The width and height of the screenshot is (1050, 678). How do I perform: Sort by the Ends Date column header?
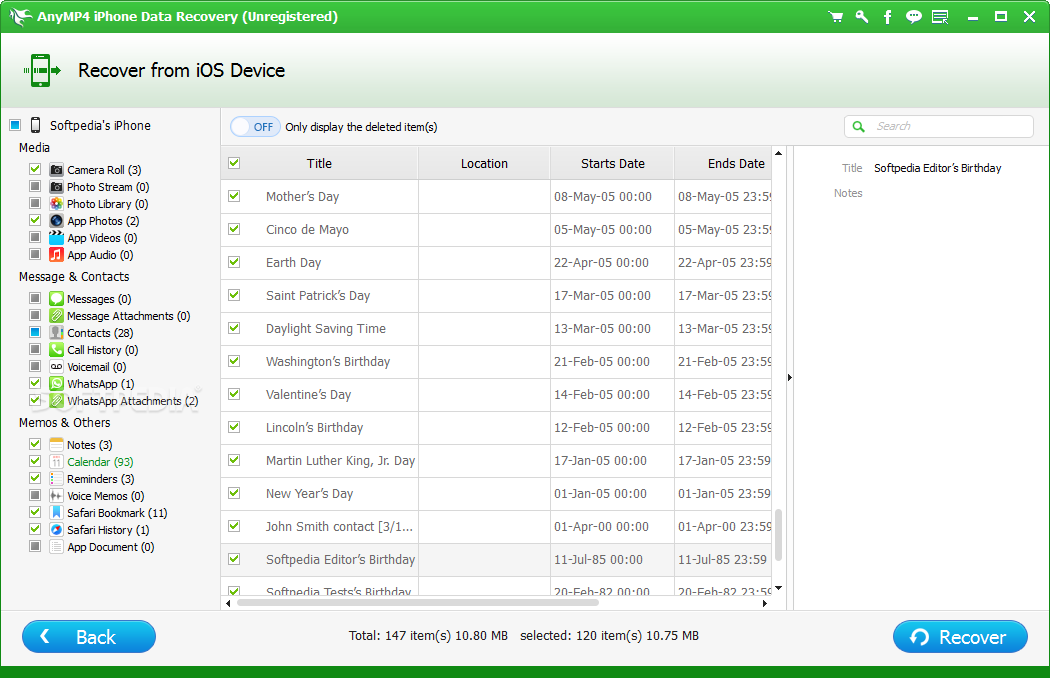[723, 163]
